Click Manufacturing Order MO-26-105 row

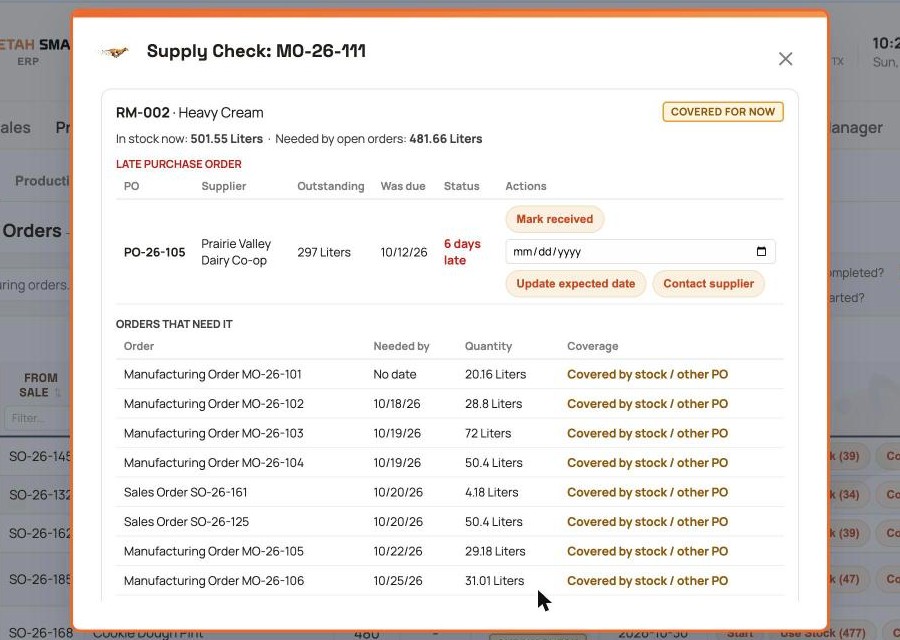[449, 551]
